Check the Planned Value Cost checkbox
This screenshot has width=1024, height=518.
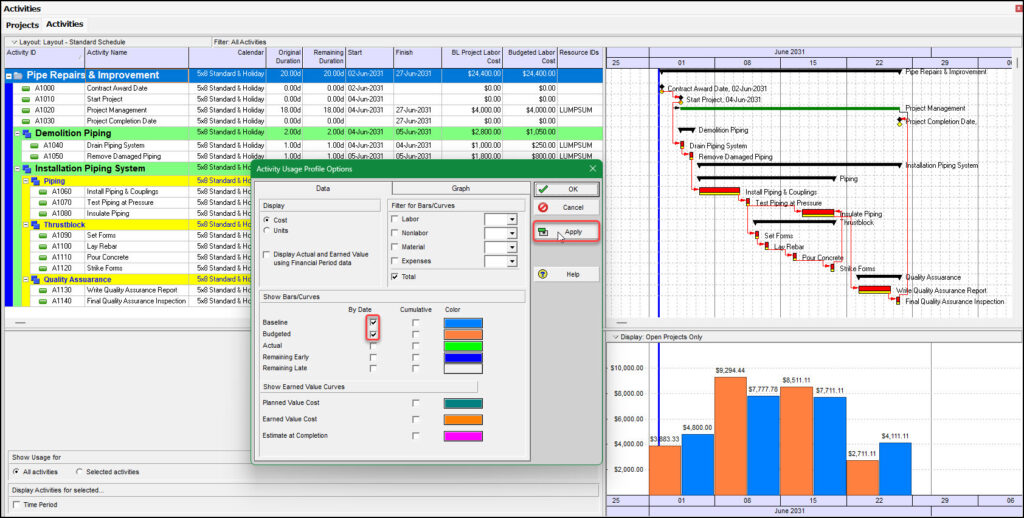416,403
